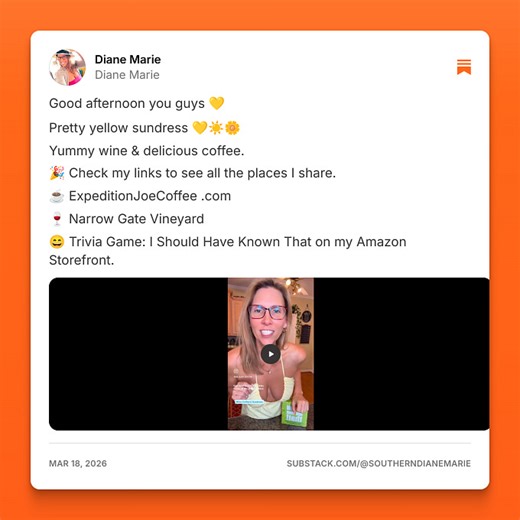This screenshot has width=520, height=520.
Task: Click the orange Substack bookmark logo
Action: [464, 67]
